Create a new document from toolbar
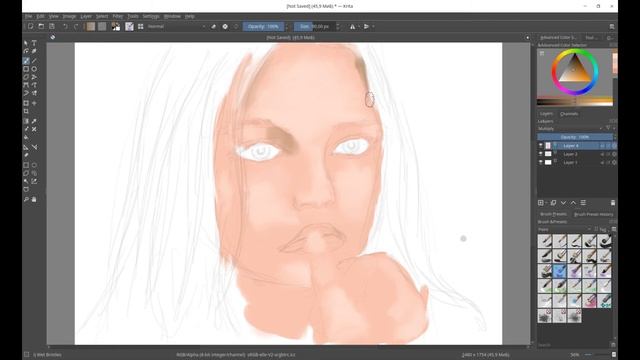This screenshot has width=640, height=360. tap(31, 27)
